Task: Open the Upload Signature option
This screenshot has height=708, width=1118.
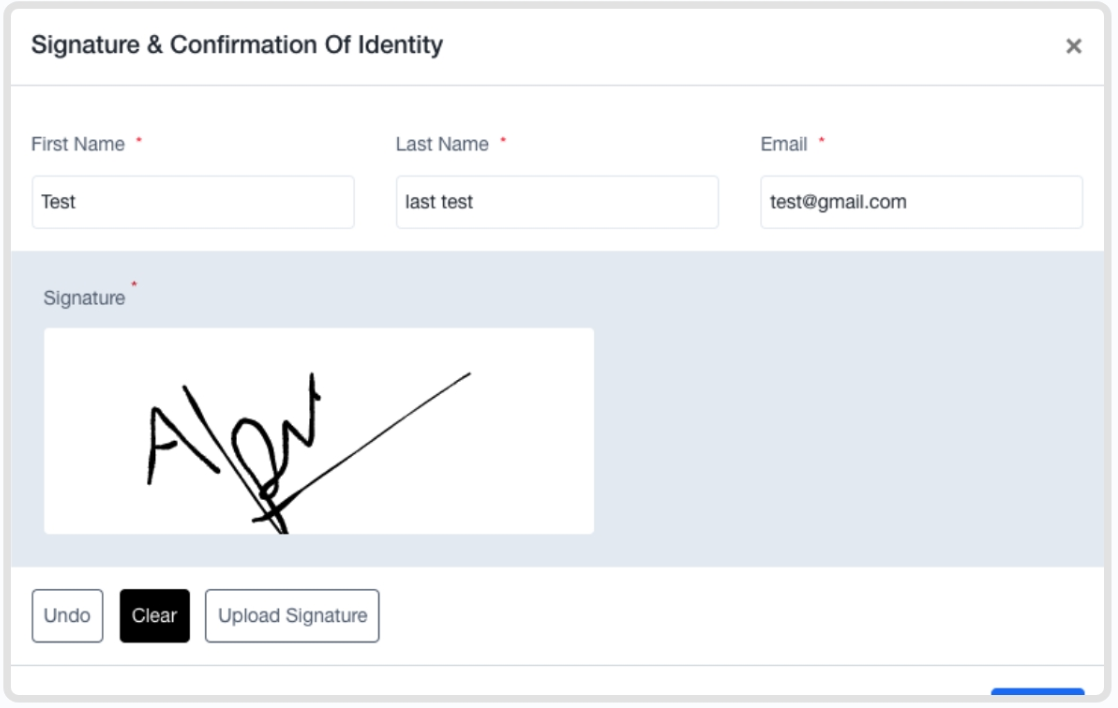Action: tap(292, 615)
